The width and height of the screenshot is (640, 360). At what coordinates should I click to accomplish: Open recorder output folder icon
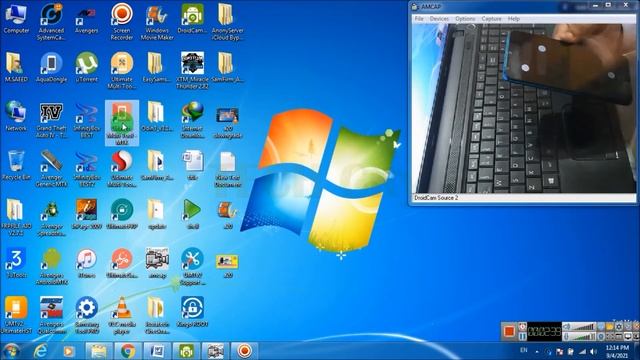pos(610,327)
